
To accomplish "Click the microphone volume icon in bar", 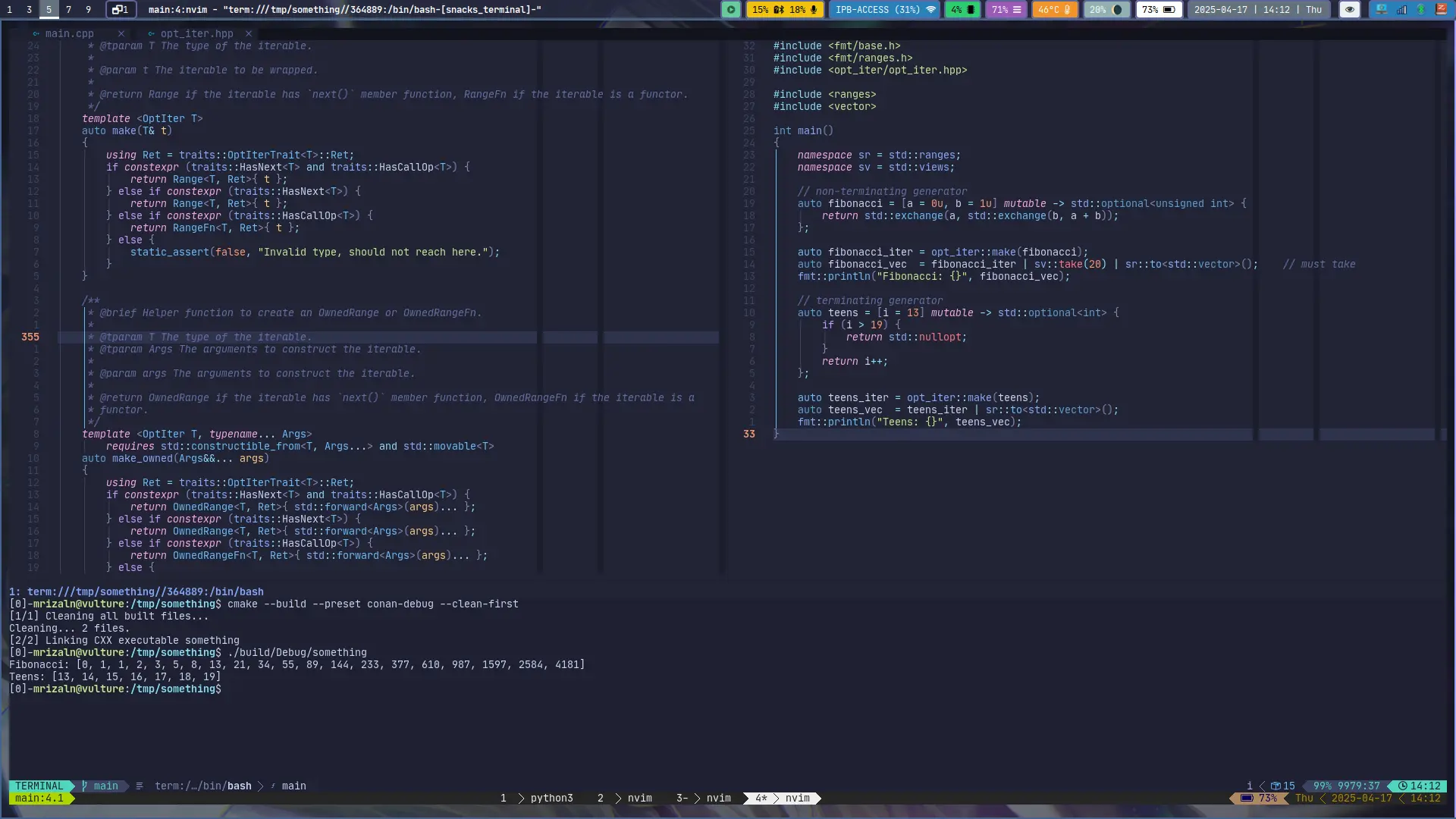I will click(x=814, y=10).
